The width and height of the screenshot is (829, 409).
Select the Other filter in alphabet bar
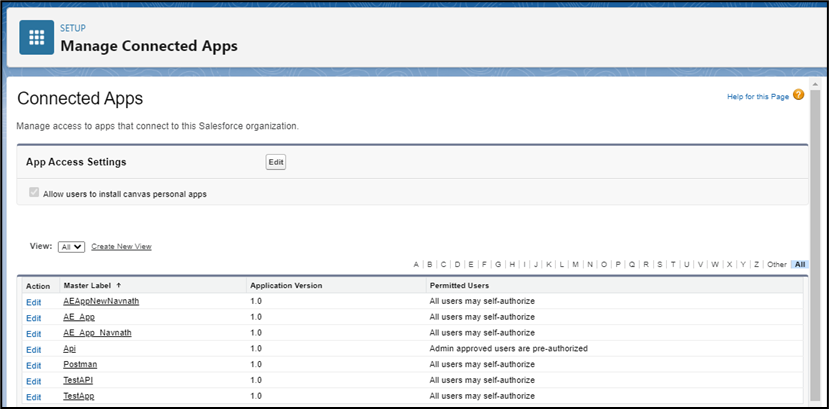(777, 264)
